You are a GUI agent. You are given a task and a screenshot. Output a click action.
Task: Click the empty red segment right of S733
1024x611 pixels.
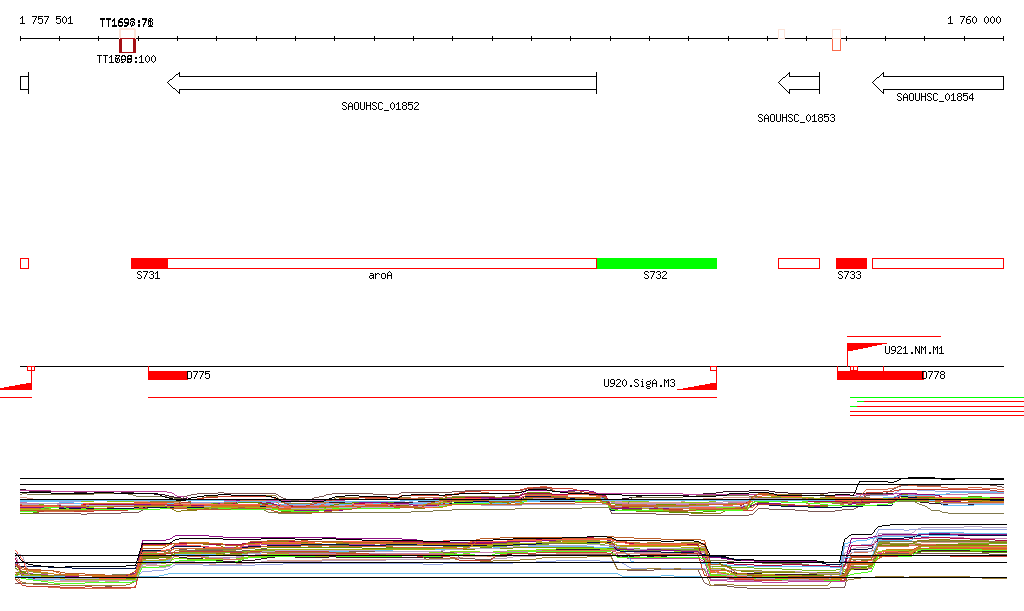tap(937, 263)
